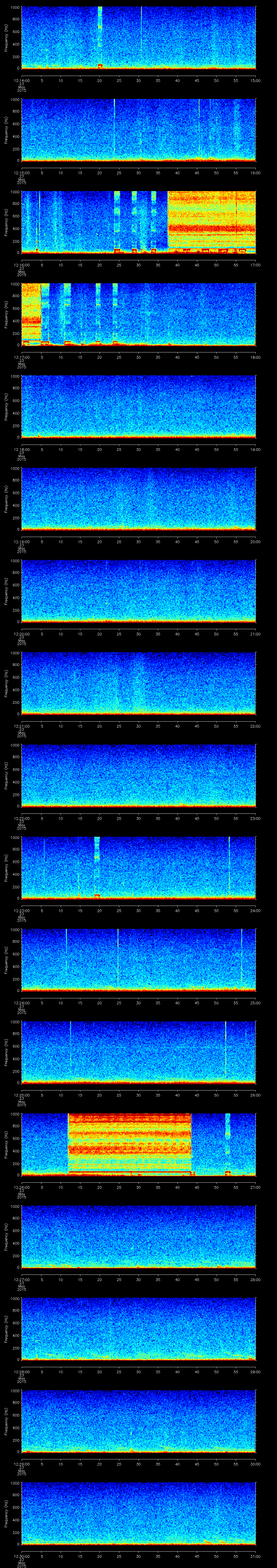Click the 12:26:00 start time label
This screenshot has height=1568, width=277.
[x=22, y=1187]
